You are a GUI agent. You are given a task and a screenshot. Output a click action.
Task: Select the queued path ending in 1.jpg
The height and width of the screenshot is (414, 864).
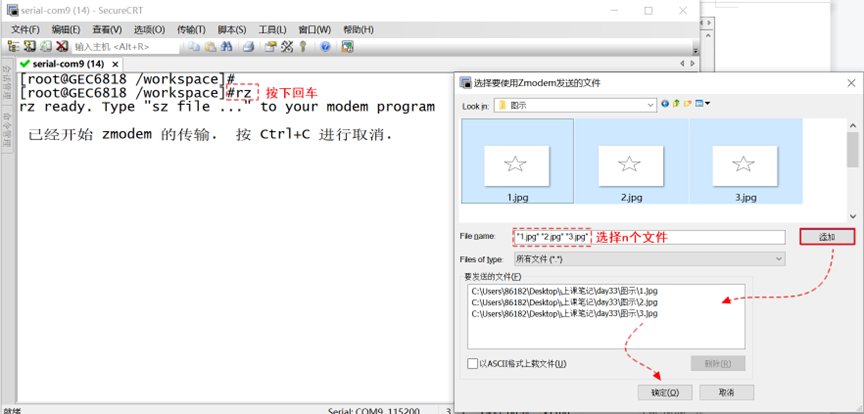(565, 291)
